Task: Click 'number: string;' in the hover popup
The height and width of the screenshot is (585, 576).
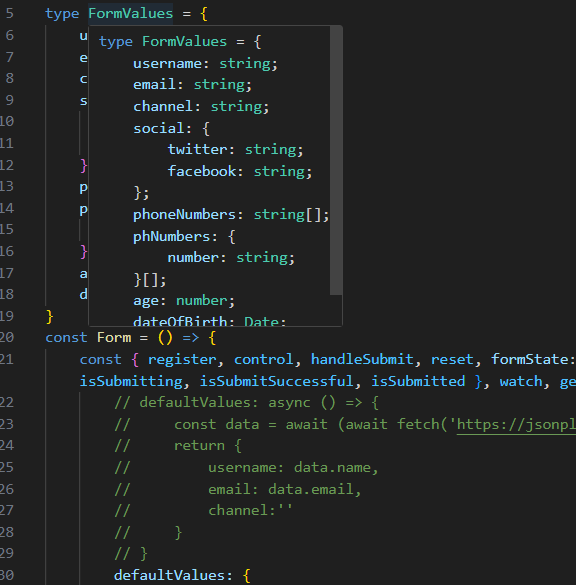Action: [x=231, y=257]
